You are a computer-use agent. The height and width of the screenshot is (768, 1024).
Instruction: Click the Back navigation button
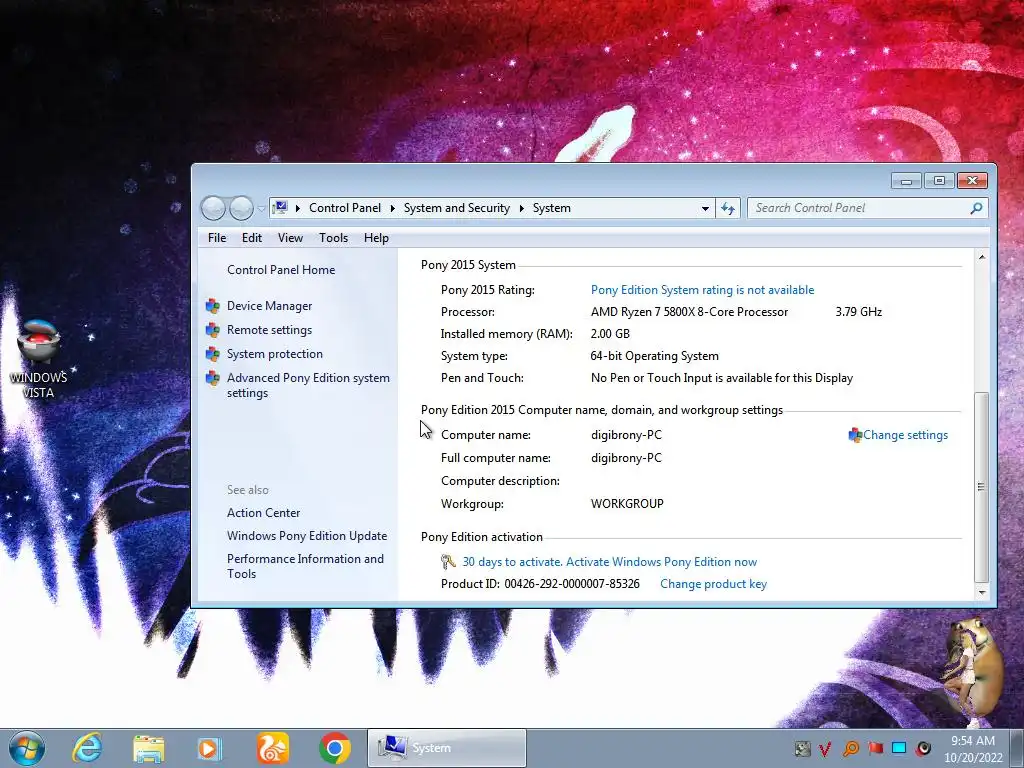pos(213,208)
